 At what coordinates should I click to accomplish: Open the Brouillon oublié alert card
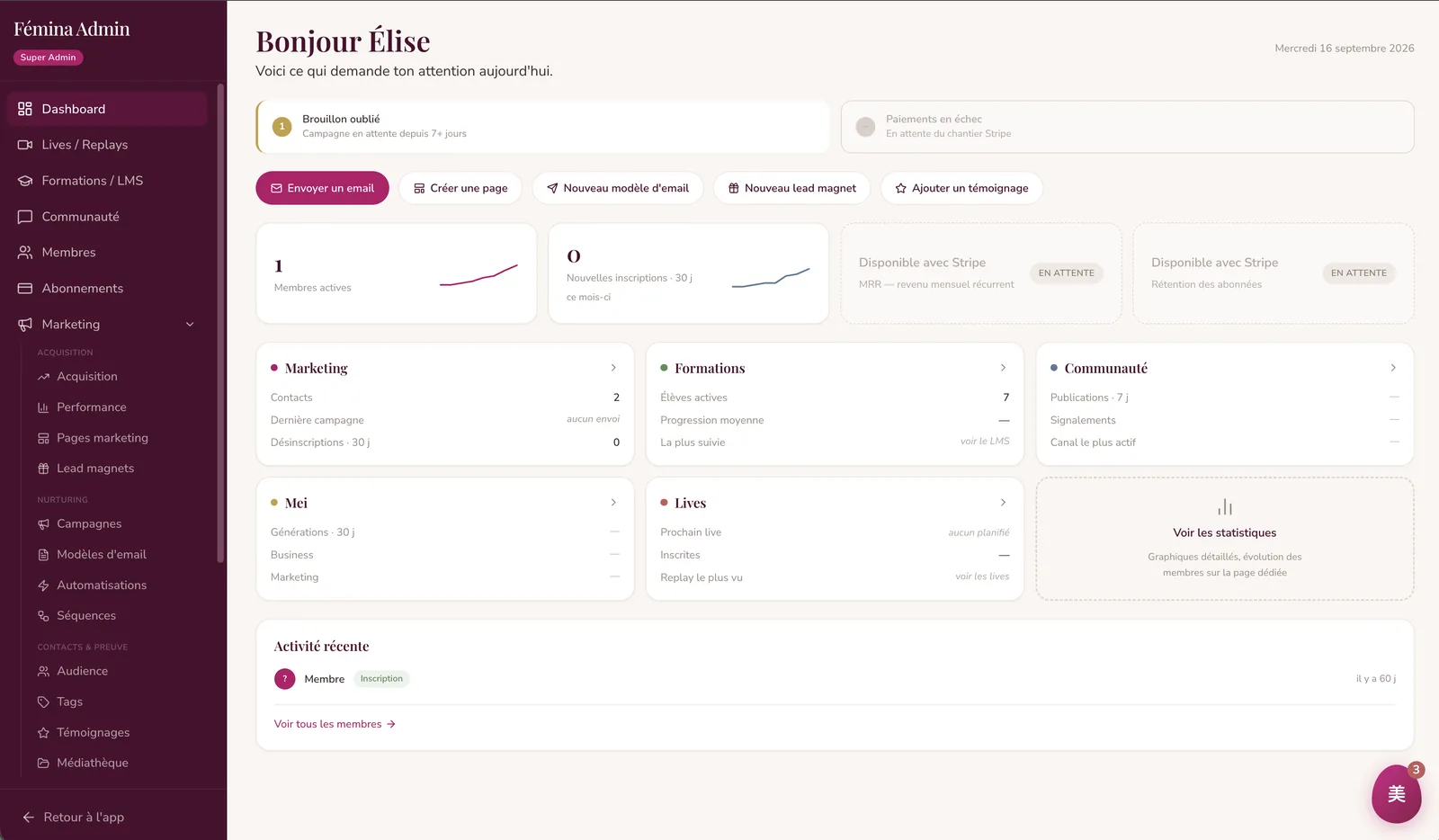pos(542,127)
